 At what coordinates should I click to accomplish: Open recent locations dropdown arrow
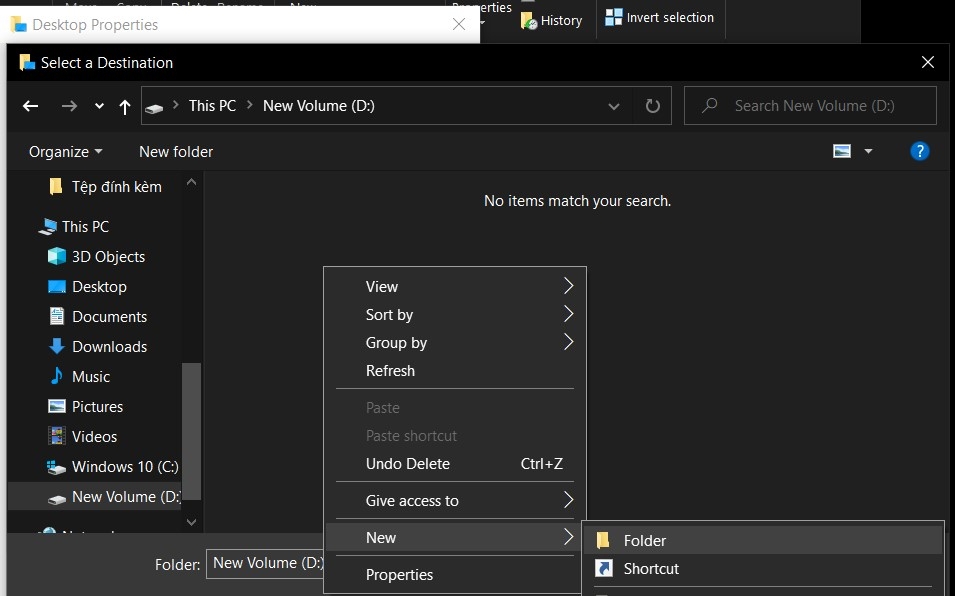click(99, 107)
